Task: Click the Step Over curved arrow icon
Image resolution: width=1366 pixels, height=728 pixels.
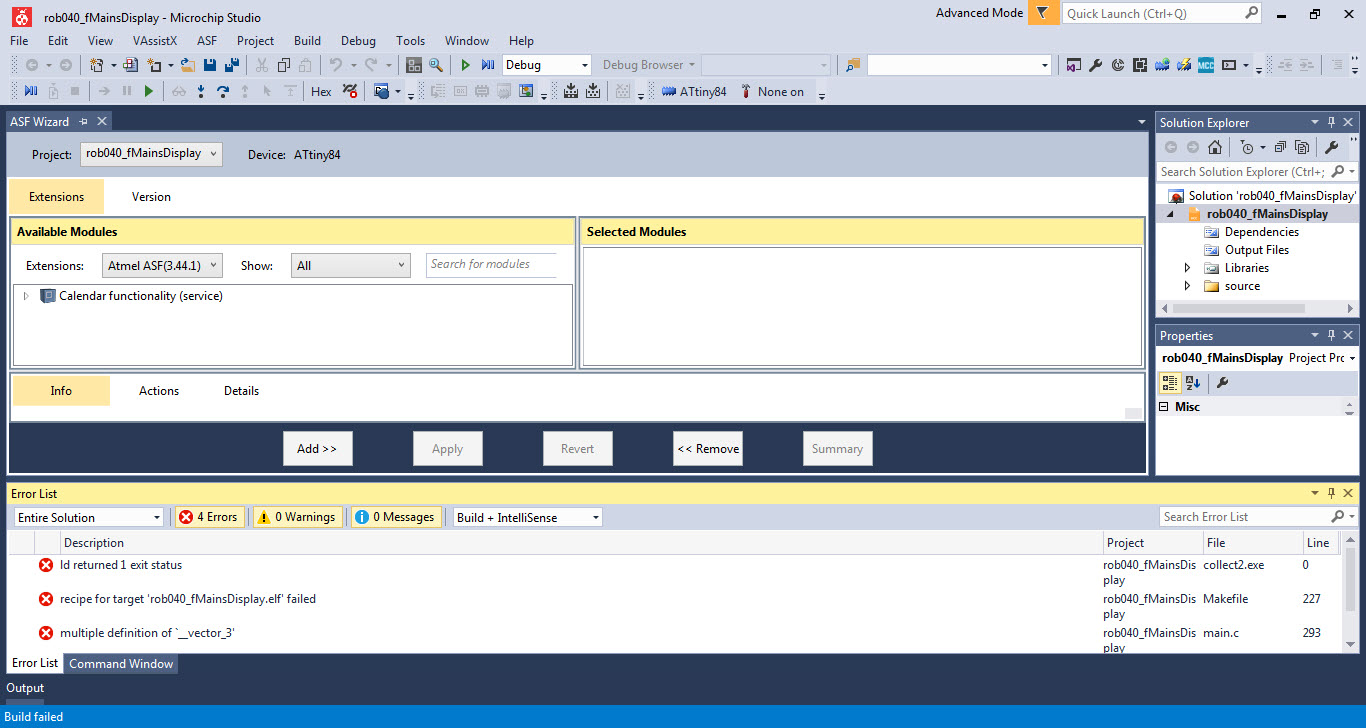Action: tap(223, 92)
